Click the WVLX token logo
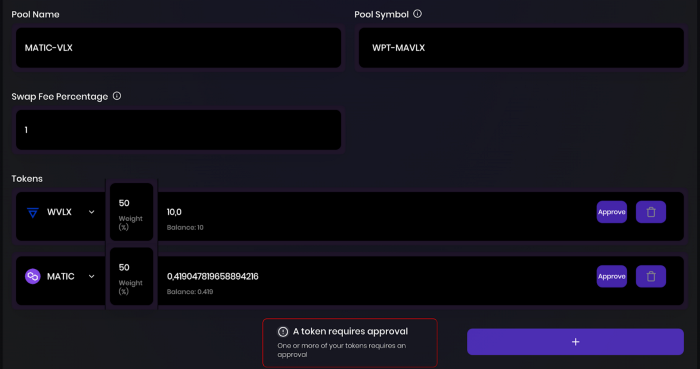This screenshot has width=700, height=369. (33, 212)
